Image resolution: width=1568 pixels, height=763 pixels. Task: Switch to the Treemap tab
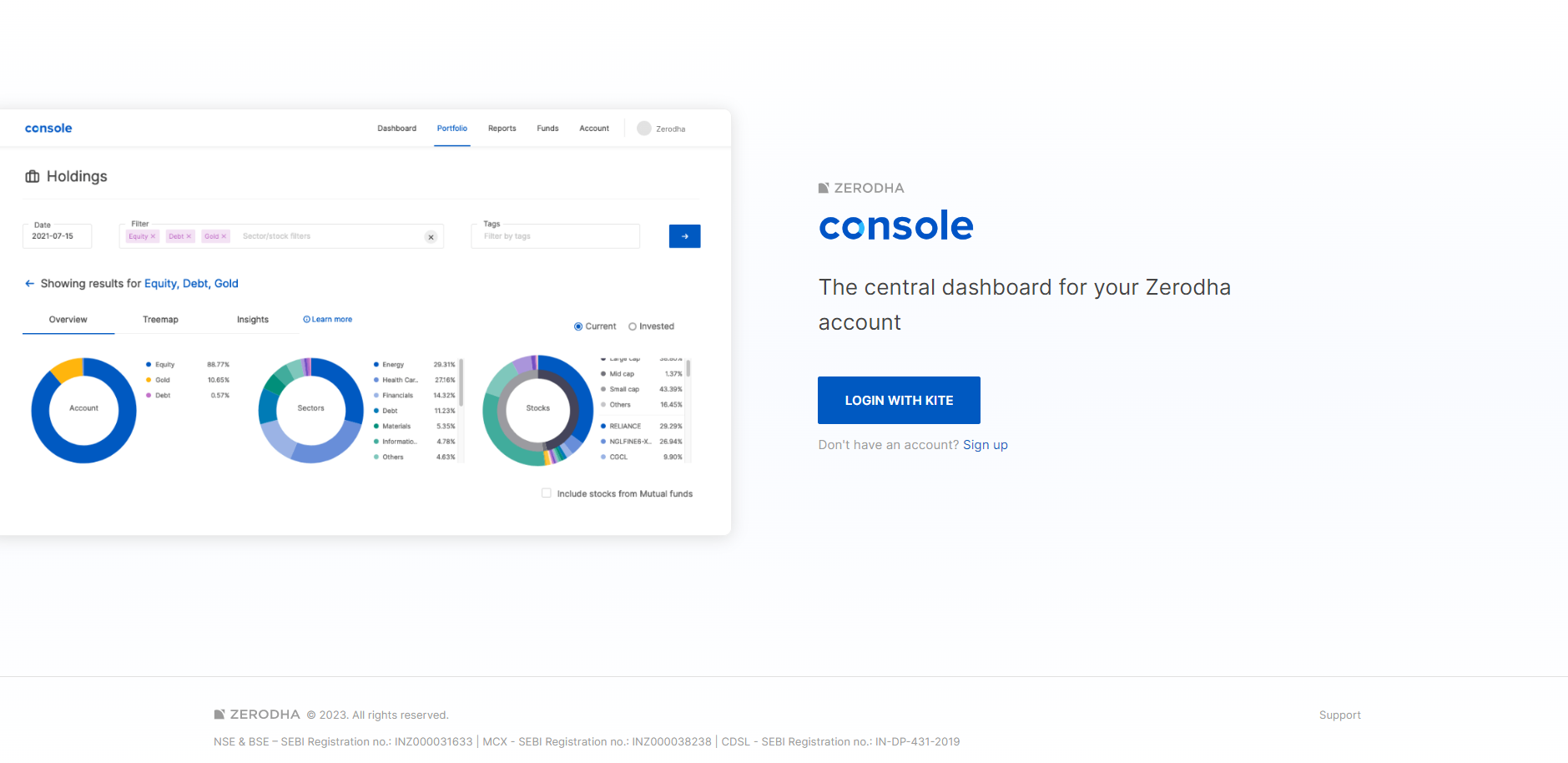(160, 319)
